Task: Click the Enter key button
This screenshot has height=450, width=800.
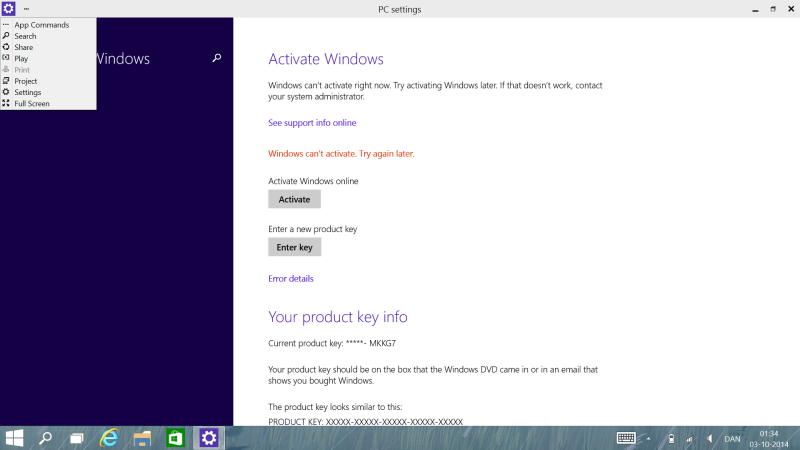Action: (294, 247)
